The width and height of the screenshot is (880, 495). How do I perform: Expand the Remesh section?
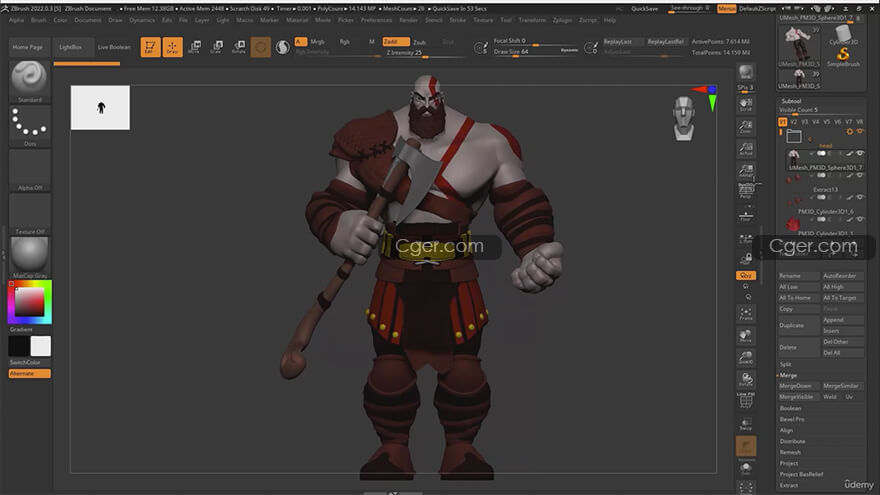pyautogui.click(x=790, y=452)
